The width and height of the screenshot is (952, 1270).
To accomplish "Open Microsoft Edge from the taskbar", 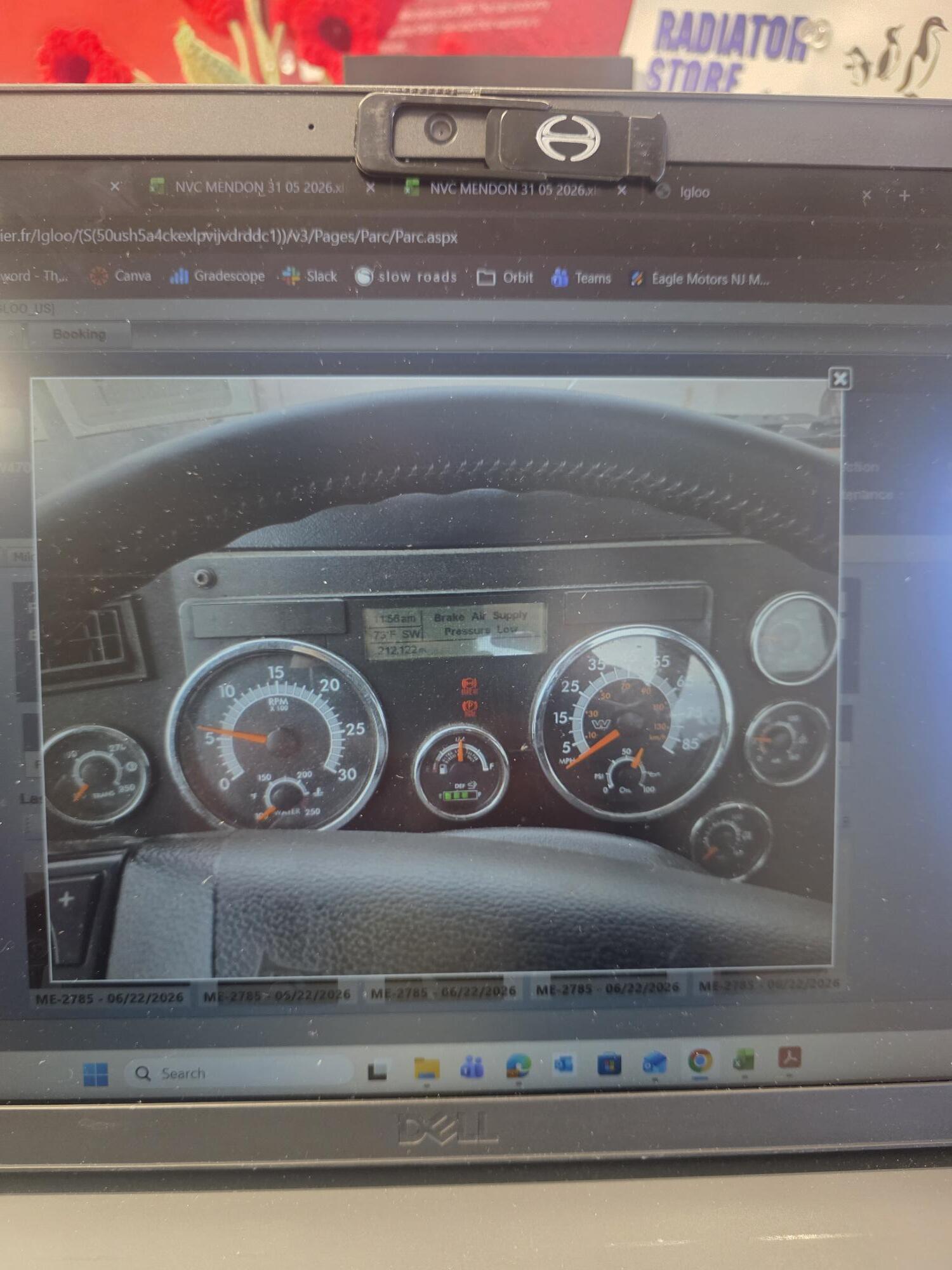I will point(519,1066).
